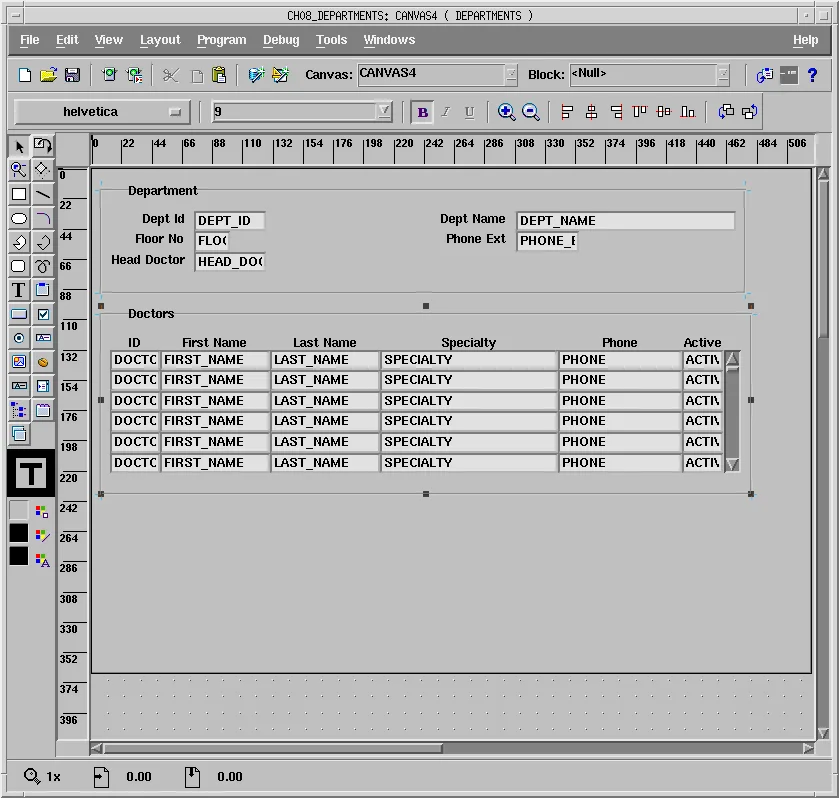The width and height of the screenshot is (839, 798).
Task: Choose the Ellipse tool
Action: 19,218
